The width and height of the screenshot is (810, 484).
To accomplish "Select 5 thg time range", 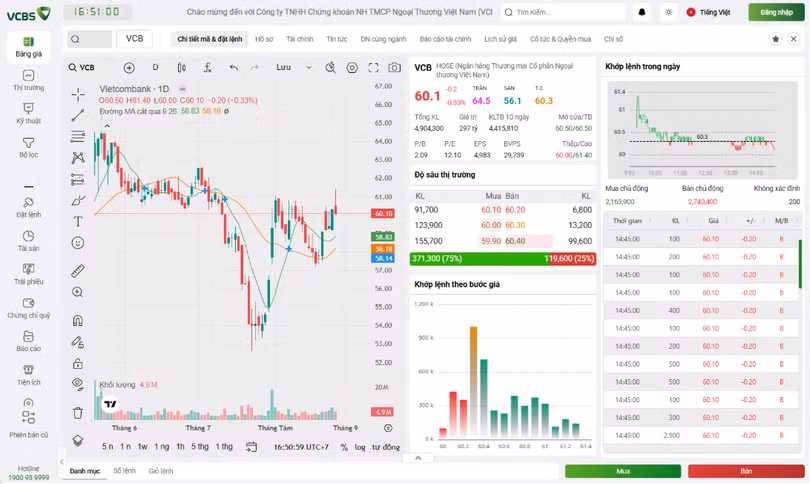I will pyautogui.click(x=200, y=447).
